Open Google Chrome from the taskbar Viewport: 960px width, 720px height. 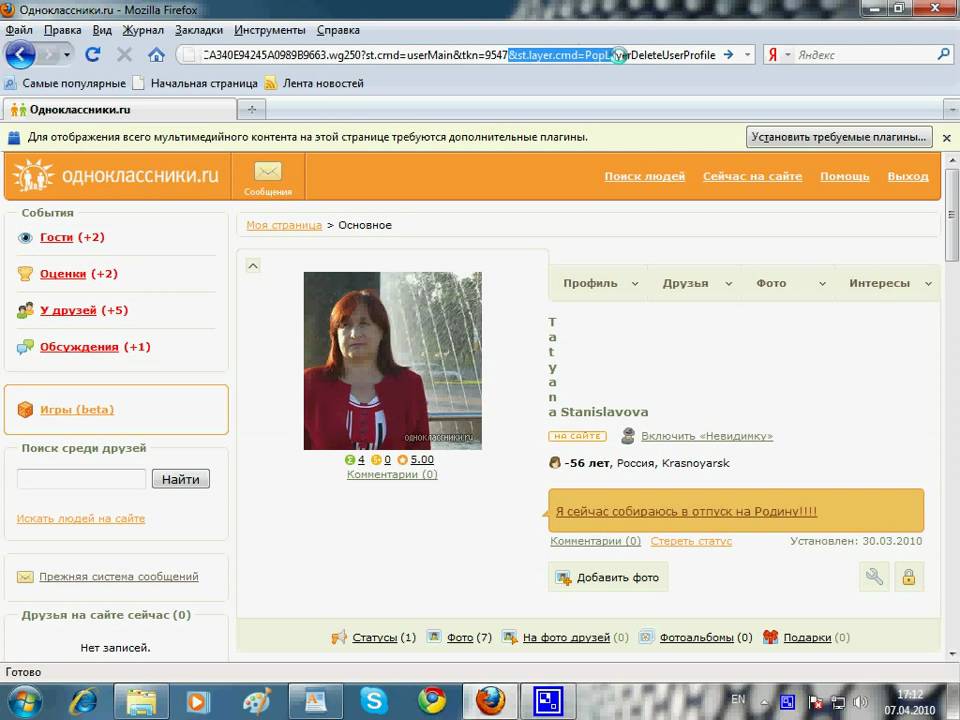432,701
